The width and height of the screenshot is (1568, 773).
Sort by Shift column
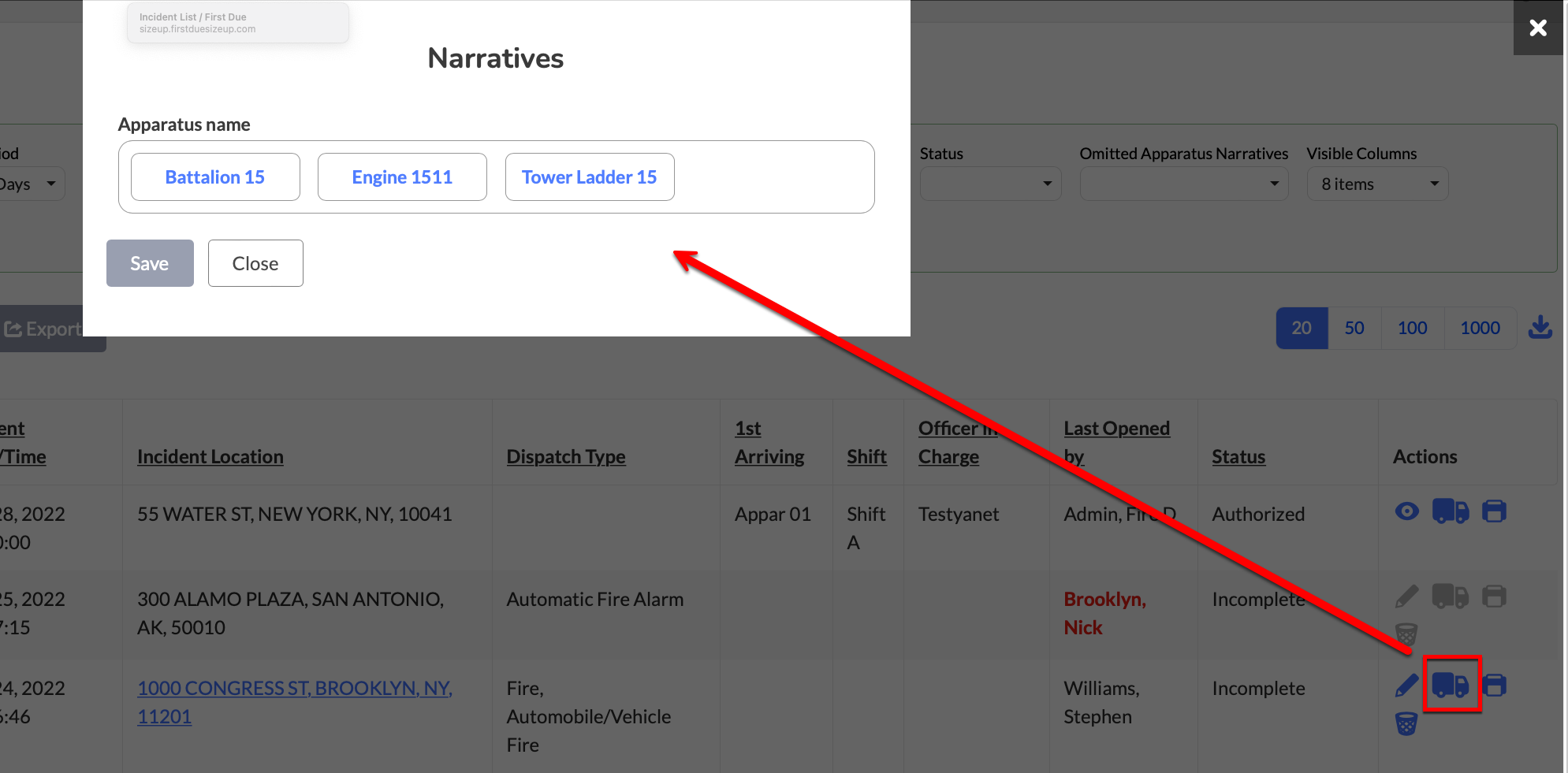click(x=866, y=456)
